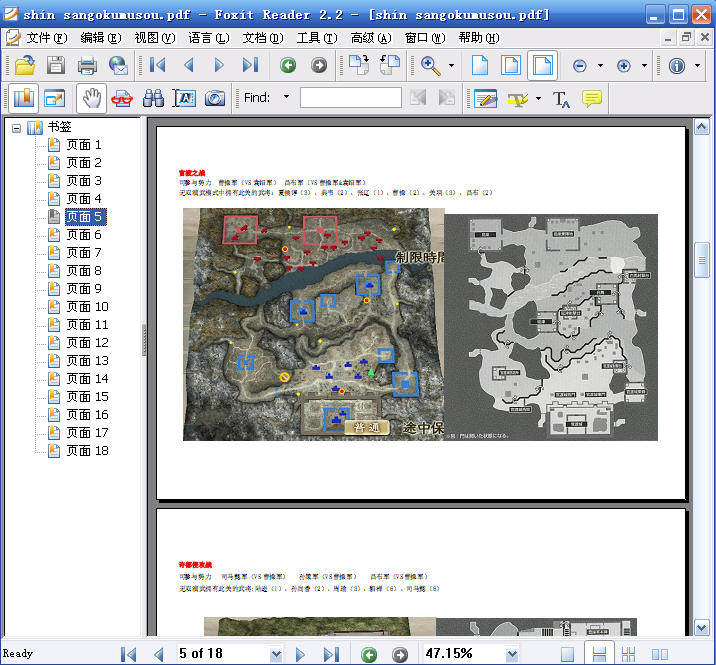
Task: Select bookmark 页面 18
Action: click(88, 451)
